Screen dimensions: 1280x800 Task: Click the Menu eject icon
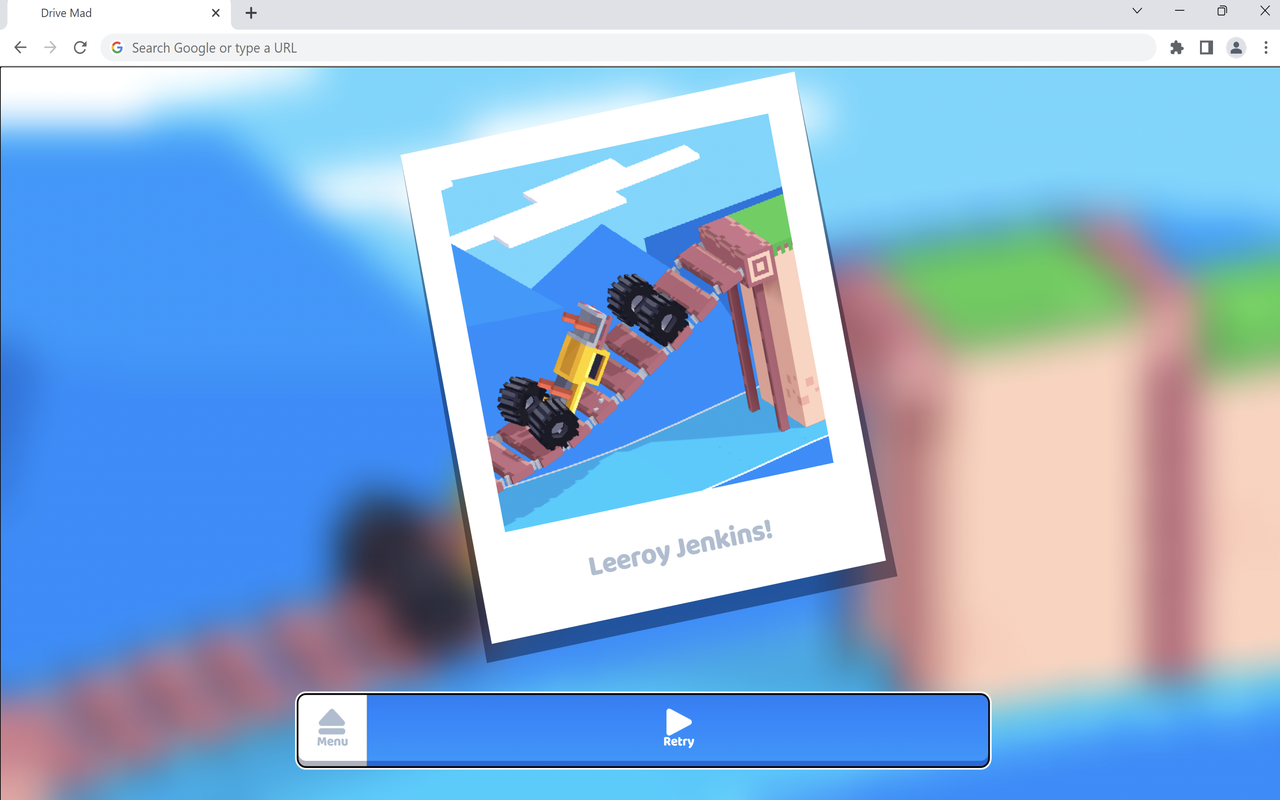point(332,724)
